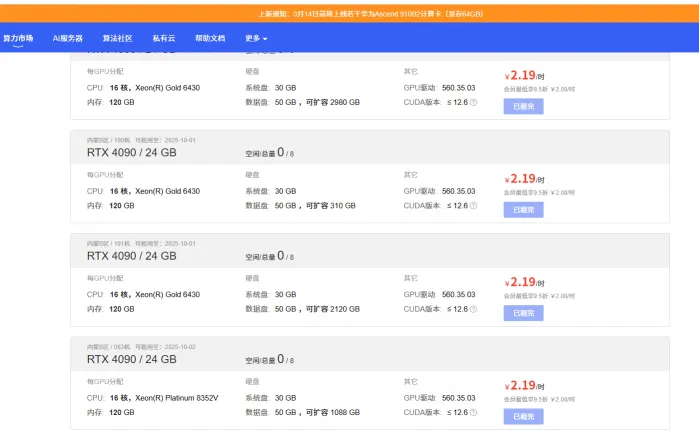Viewport: 699px width, 438px height.
Task: Click the 内蒙B区 / 063机 header line
Action: pos(141,347)
